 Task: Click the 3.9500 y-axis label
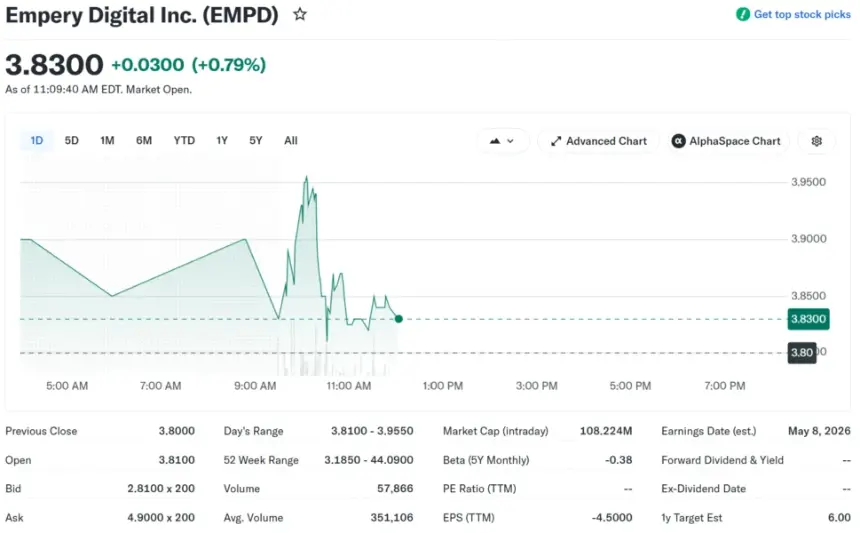coord(808,182)
